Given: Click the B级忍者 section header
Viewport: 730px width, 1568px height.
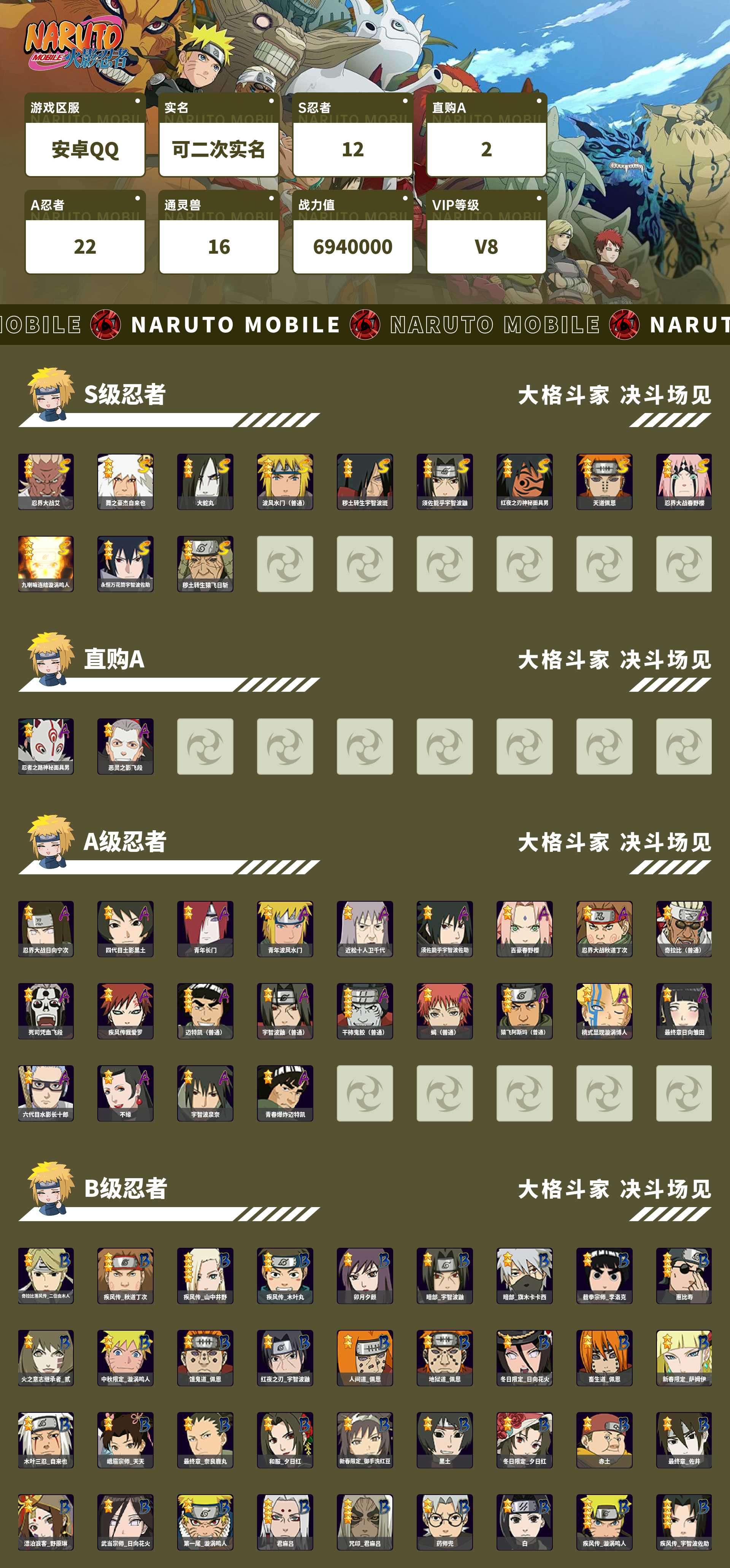Looking at the screenshot, I should 125,1189.
